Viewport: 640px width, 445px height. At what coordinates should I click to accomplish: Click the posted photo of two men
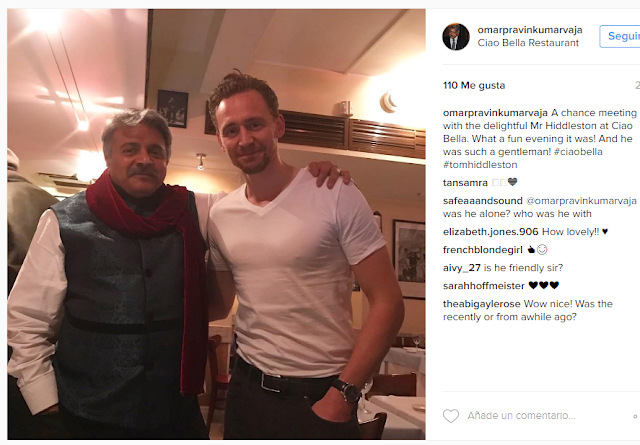click(x=216, y=224)
